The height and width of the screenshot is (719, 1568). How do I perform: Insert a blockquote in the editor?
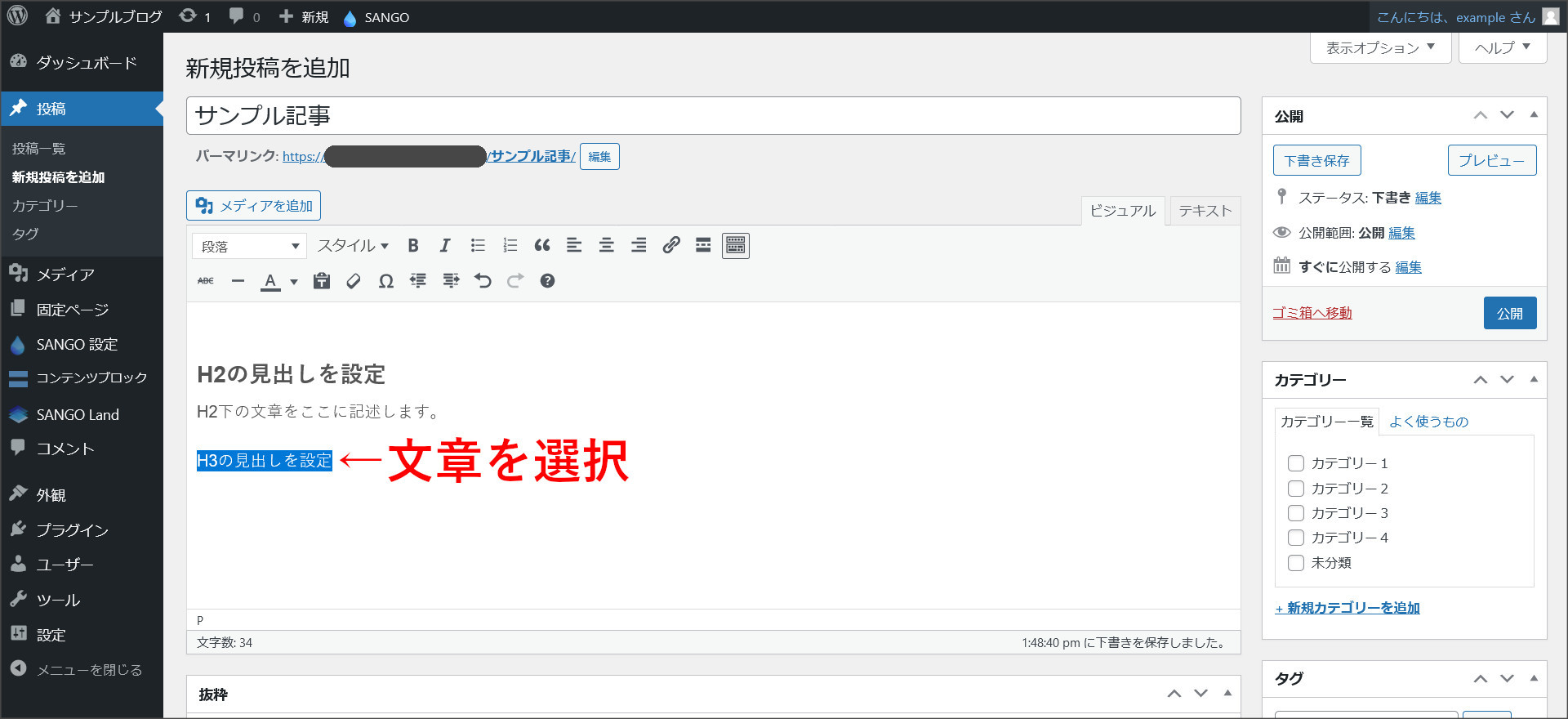coord(541,246)
